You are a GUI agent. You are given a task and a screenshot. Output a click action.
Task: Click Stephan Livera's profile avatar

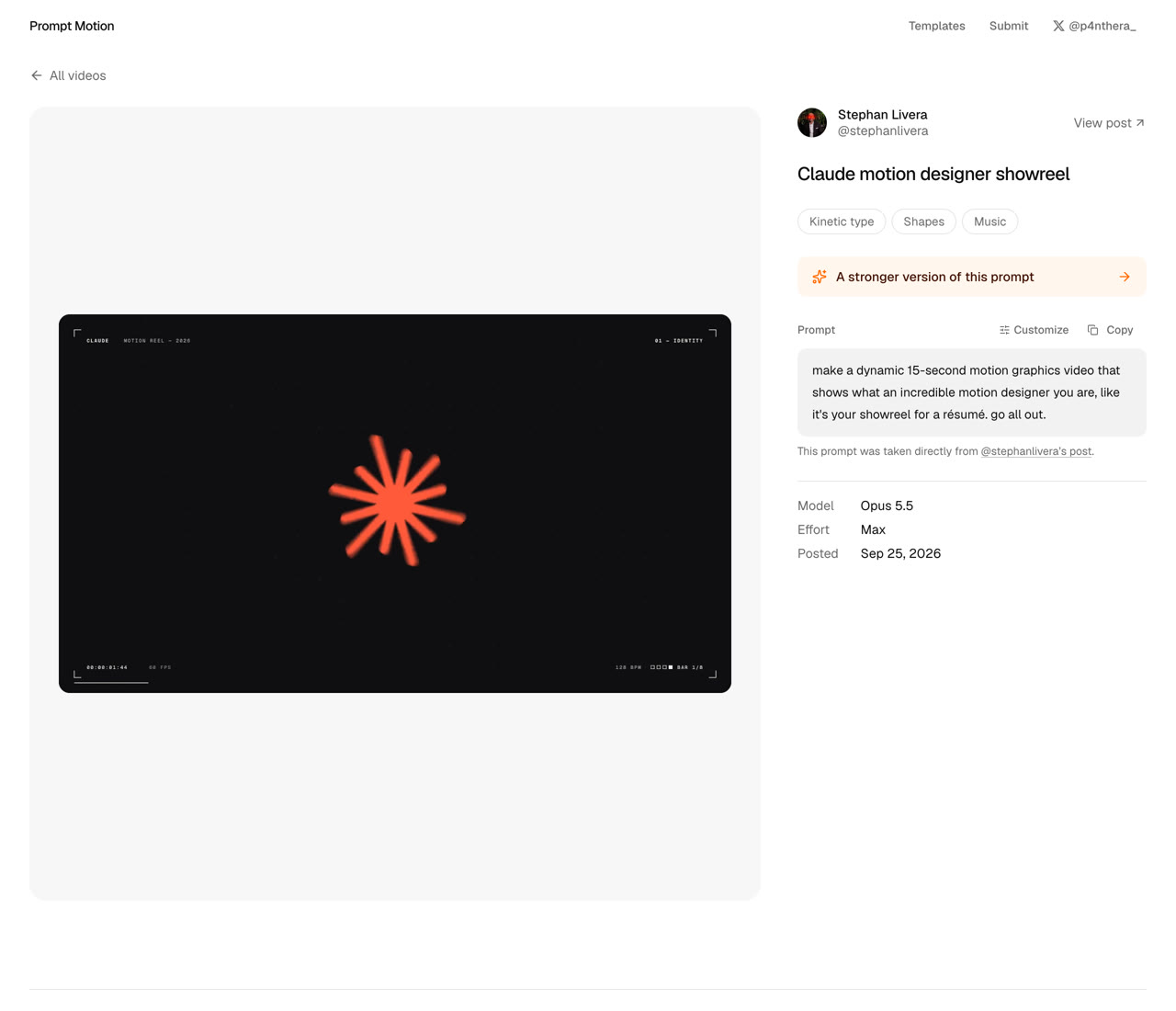(x=812, y=122)
